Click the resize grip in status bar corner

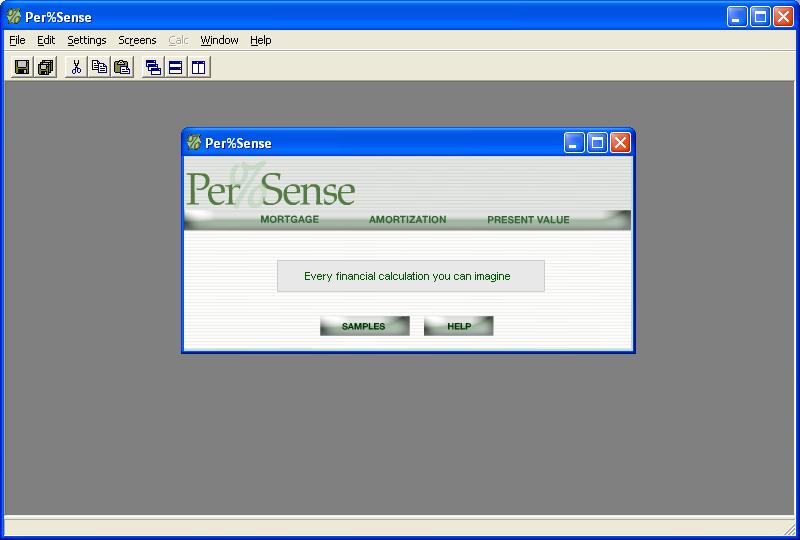[789, 529]
